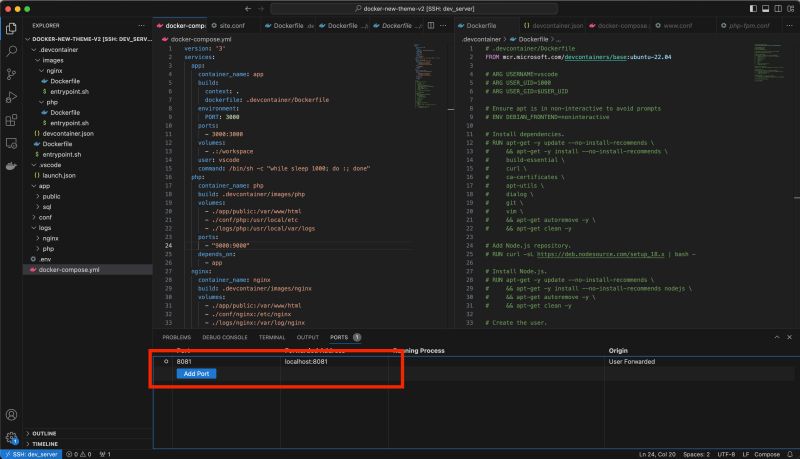Toggle secondary sidebar visibility in title bar
800x459 pixels.
pyautogui.click(x=778, y=9)
